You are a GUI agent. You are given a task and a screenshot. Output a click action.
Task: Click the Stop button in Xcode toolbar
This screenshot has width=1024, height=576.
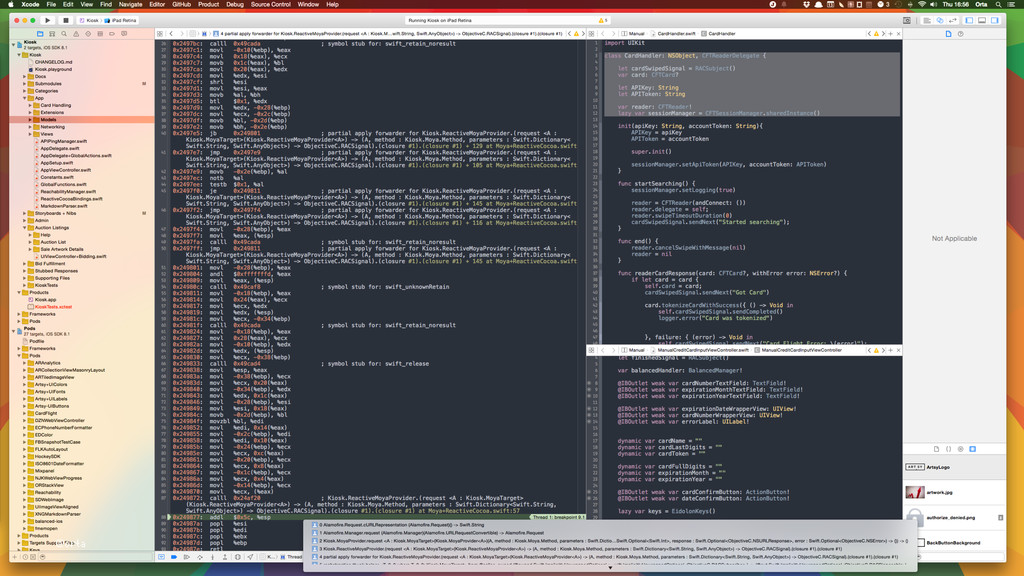click(x=65, y=20)
